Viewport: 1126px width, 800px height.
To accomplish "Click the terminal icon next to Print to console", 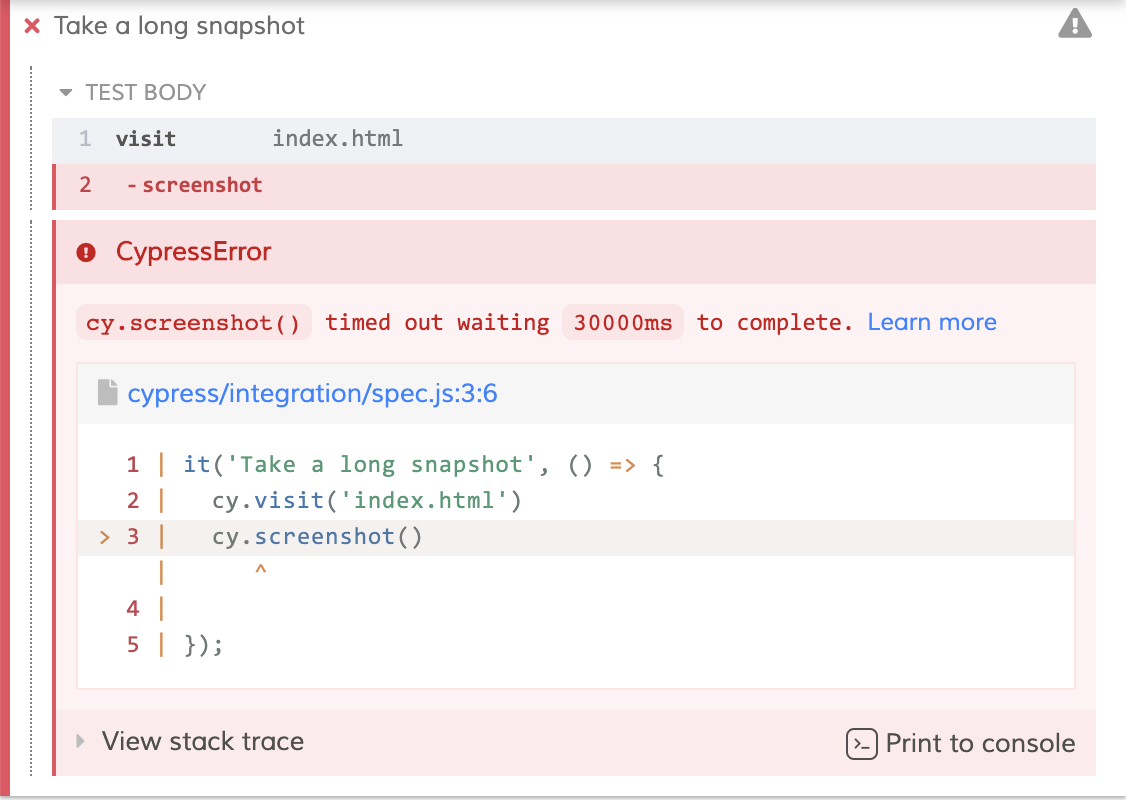I will [860, 744].
